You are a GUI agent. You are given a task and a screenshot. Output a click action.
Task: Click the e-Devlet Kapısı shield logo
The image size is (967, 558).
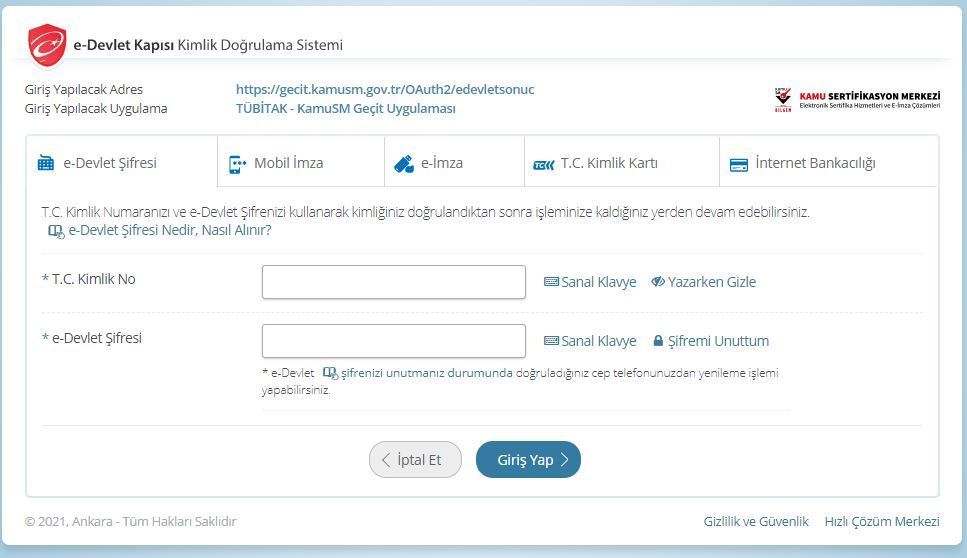pos(47,45)
